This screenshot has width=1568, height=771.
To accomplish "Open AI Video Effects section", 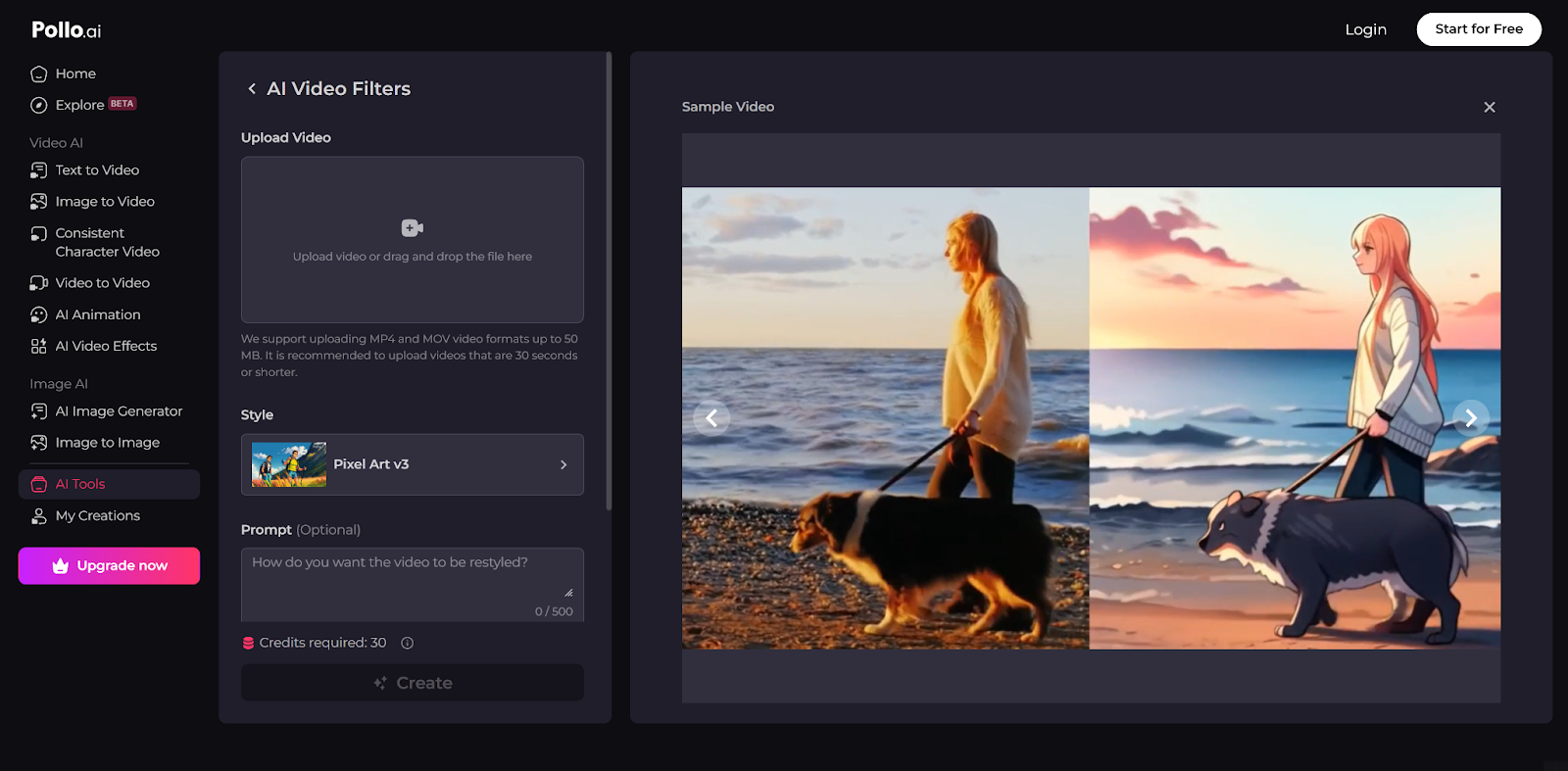I will coord(106,346).
